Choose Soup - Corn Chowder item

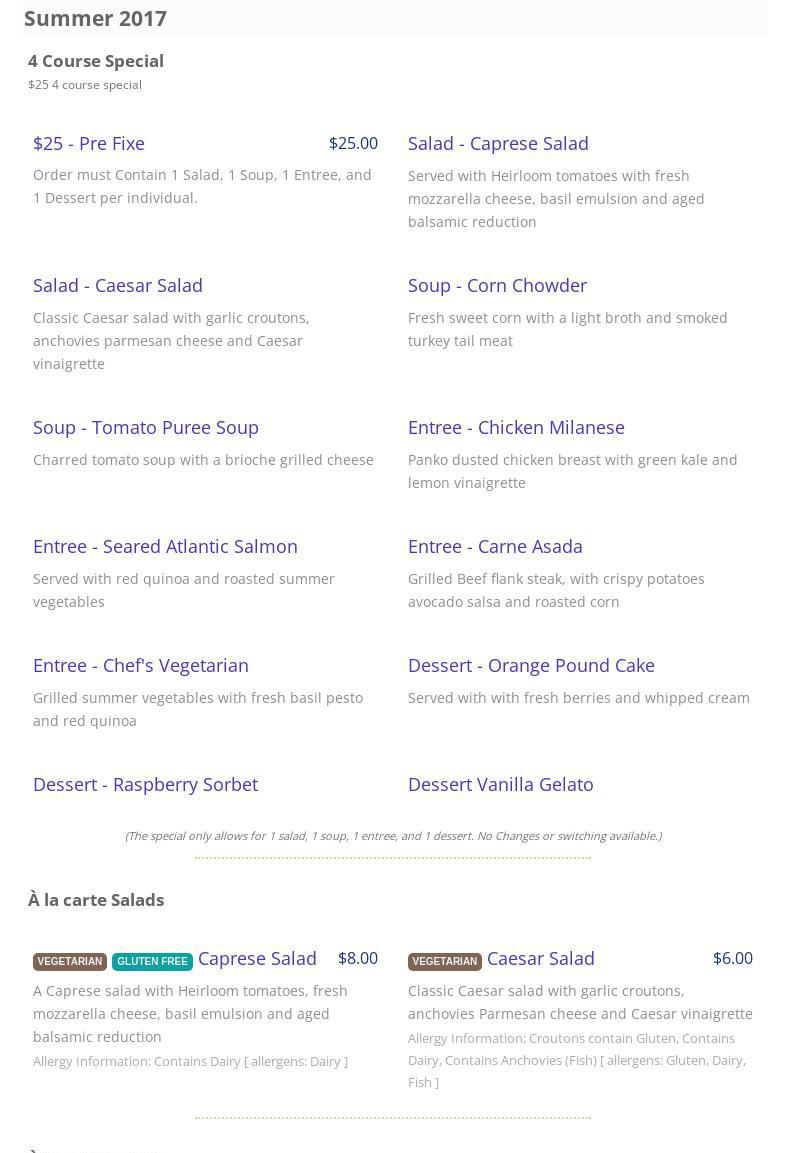coord(497,285)
